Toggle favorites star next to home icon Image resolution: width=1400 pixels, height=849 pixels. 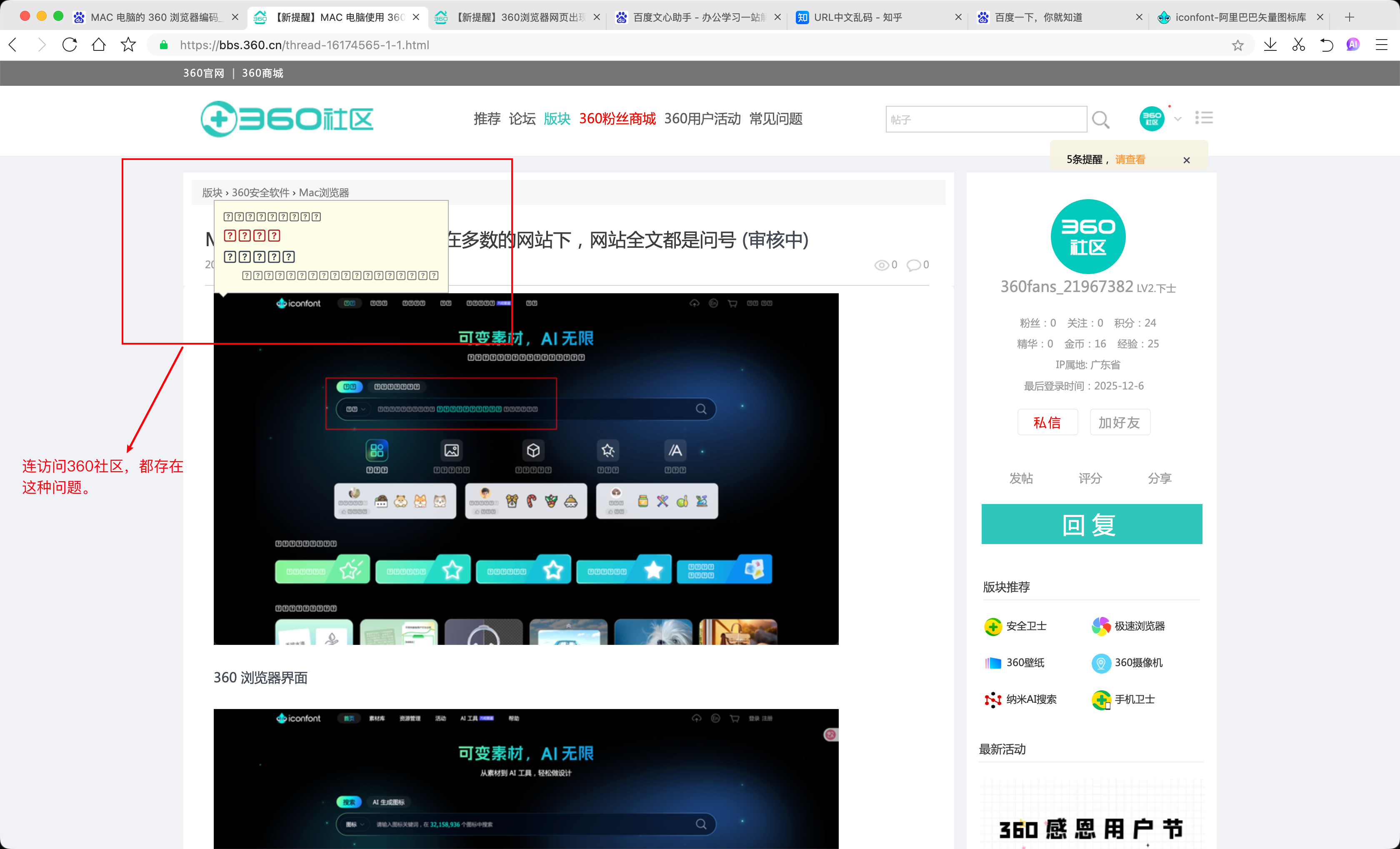[x=128, y=45]
